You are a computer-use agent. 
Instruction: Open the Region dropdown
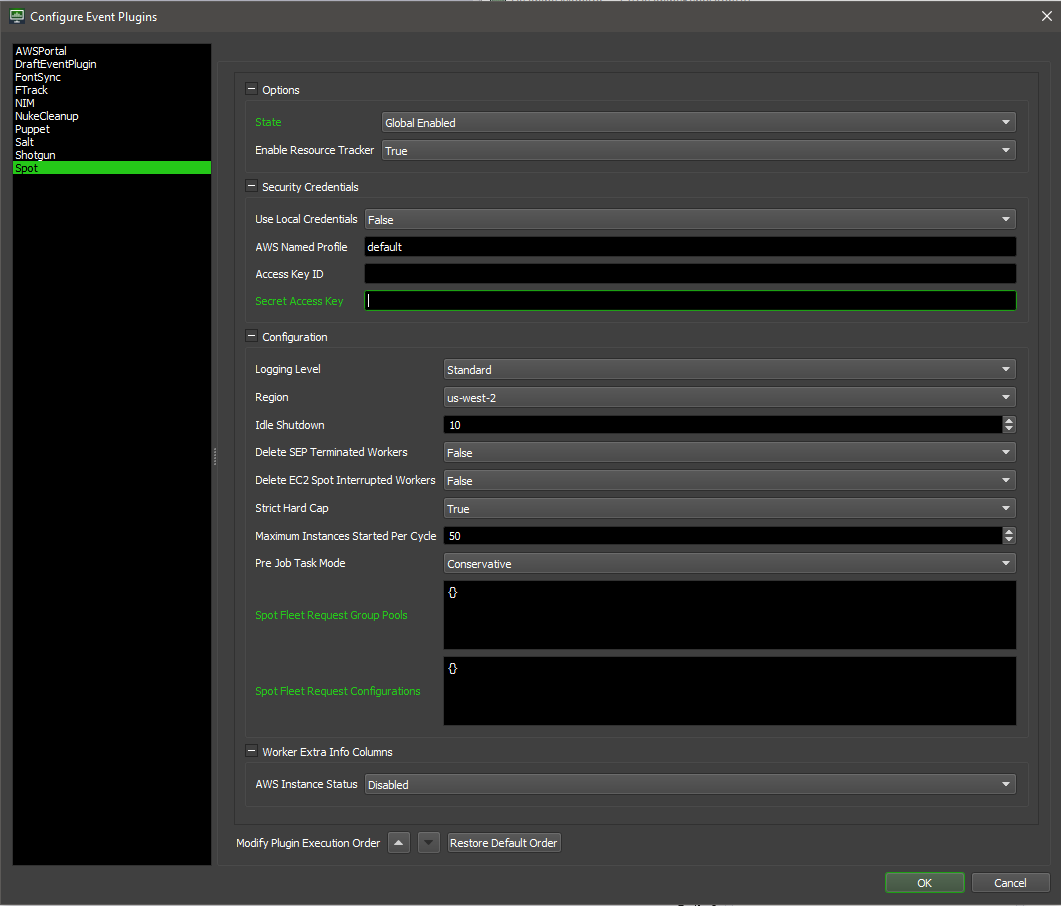pyautogui.click(x=729, y=397)
